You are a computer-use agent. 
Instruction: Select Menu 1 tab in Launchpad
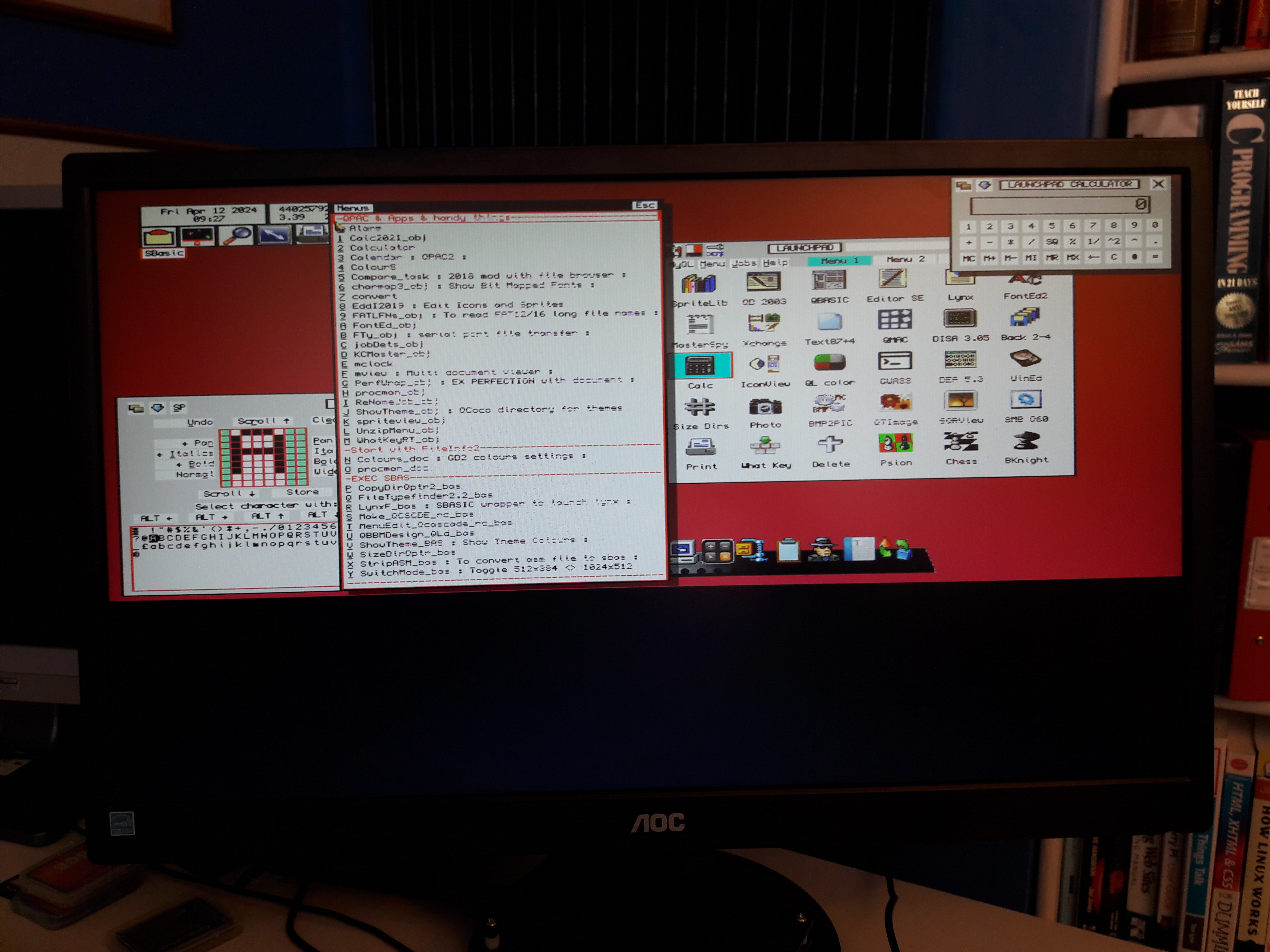pos(839,260)
